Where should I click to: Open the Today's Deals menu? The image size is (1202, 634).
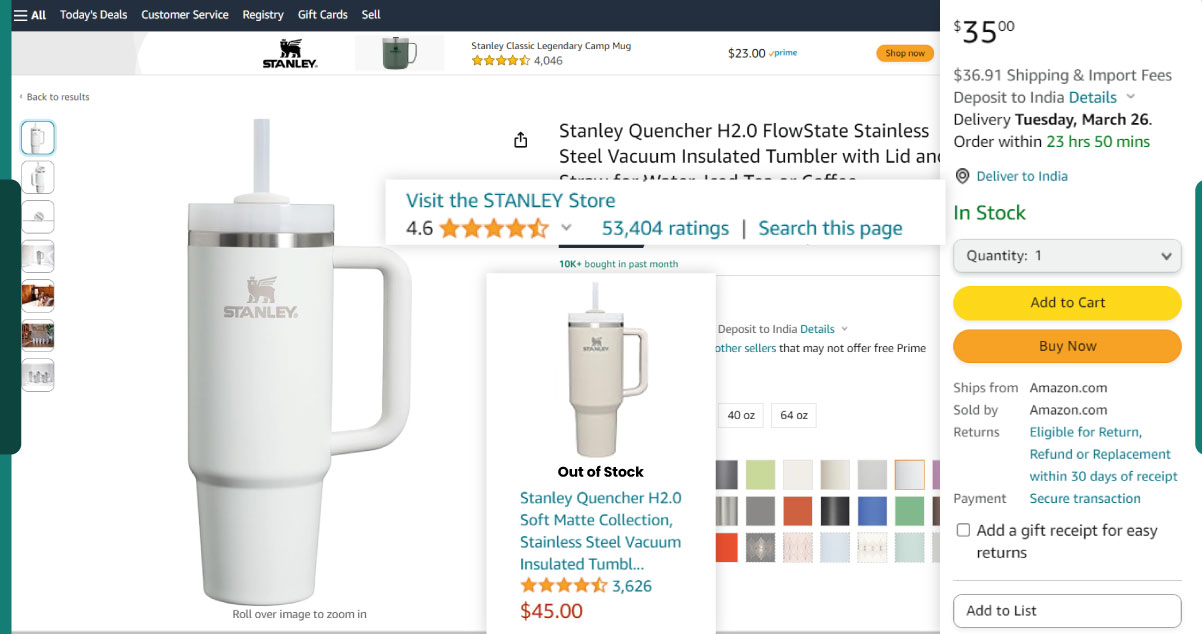pos(93,14)
